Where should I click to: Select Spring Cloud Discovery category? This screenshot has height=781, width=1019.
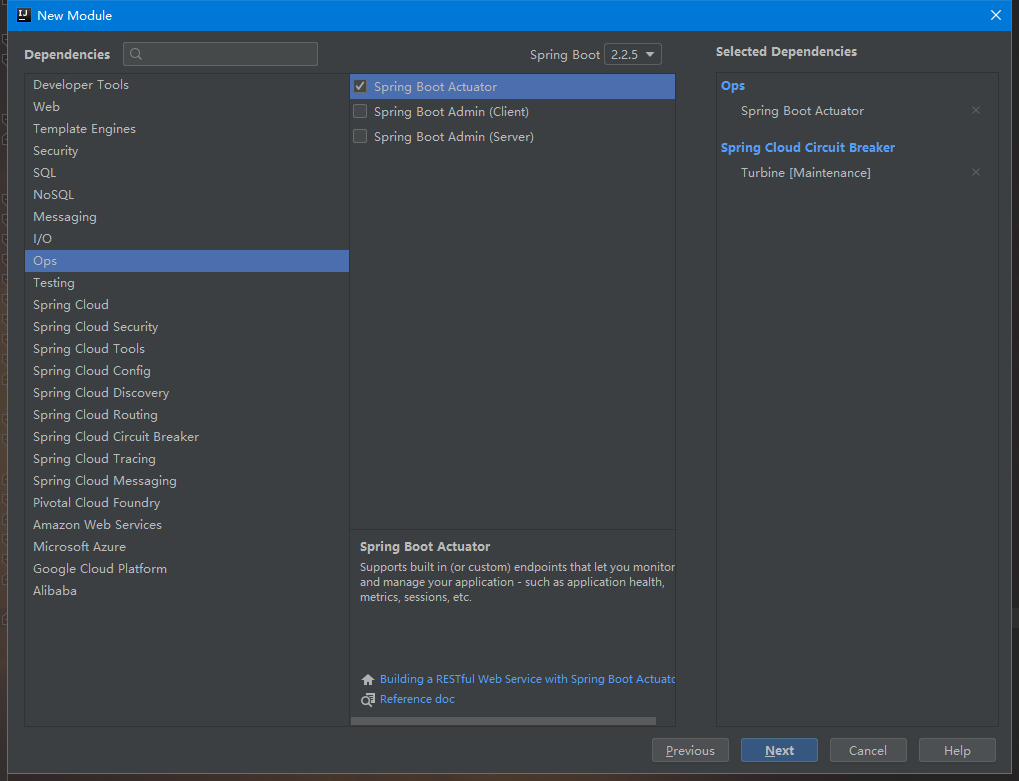pyautogui.click(x=187, y=393)
